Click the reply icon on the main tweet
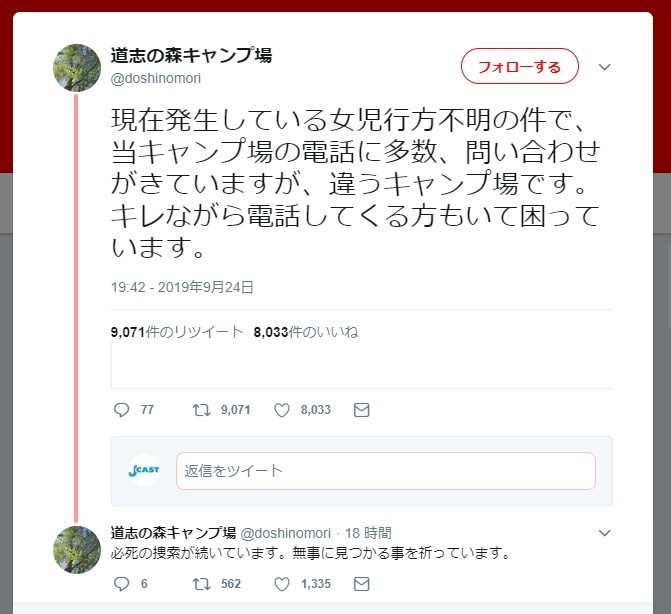This screenshot has width=671, height=614. tap(122, 410)
